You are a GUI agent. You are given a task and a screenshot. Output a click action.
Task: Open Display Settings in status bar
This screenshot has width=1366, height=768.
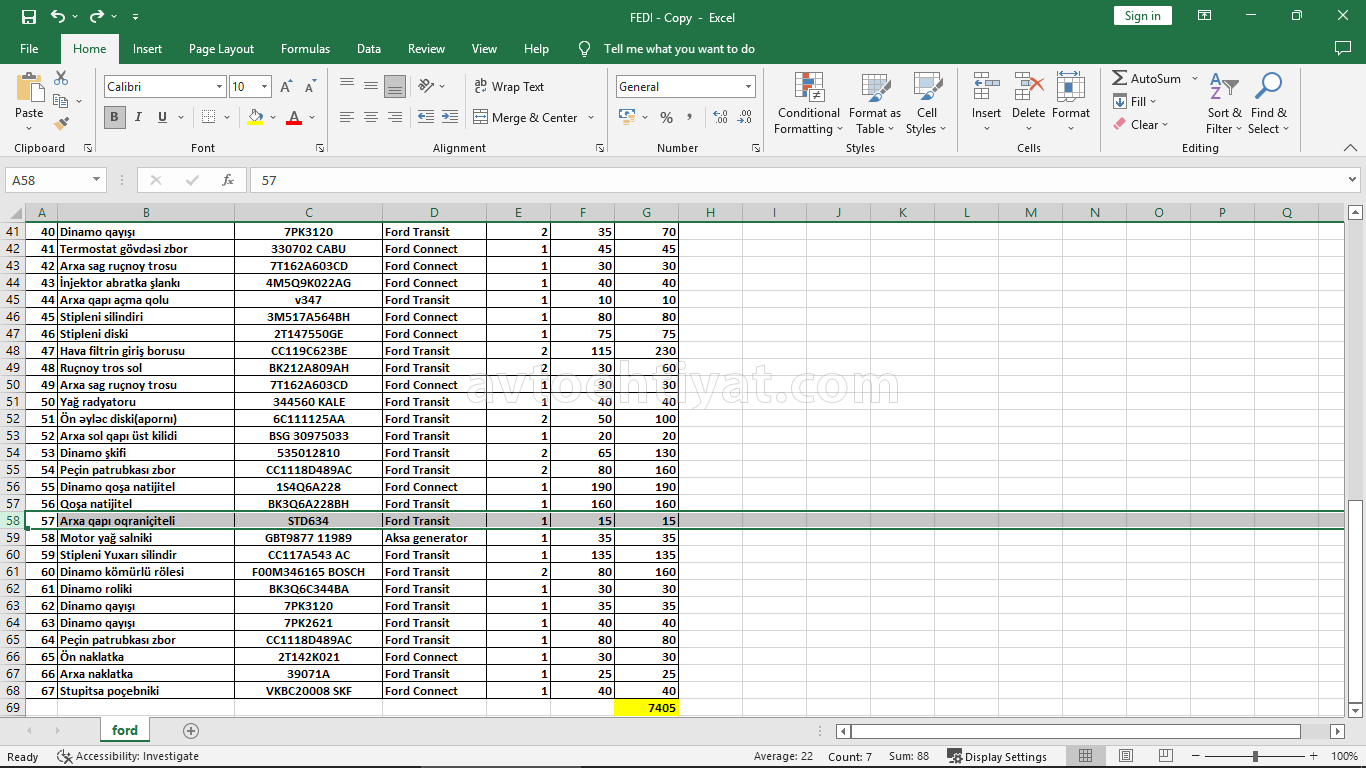(x=997, y=757)
